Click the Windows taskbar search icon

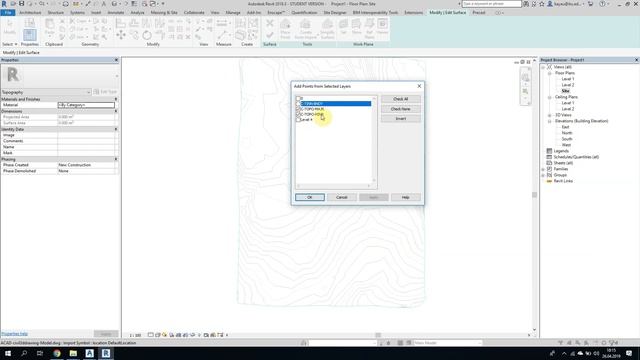click(24, 353)
